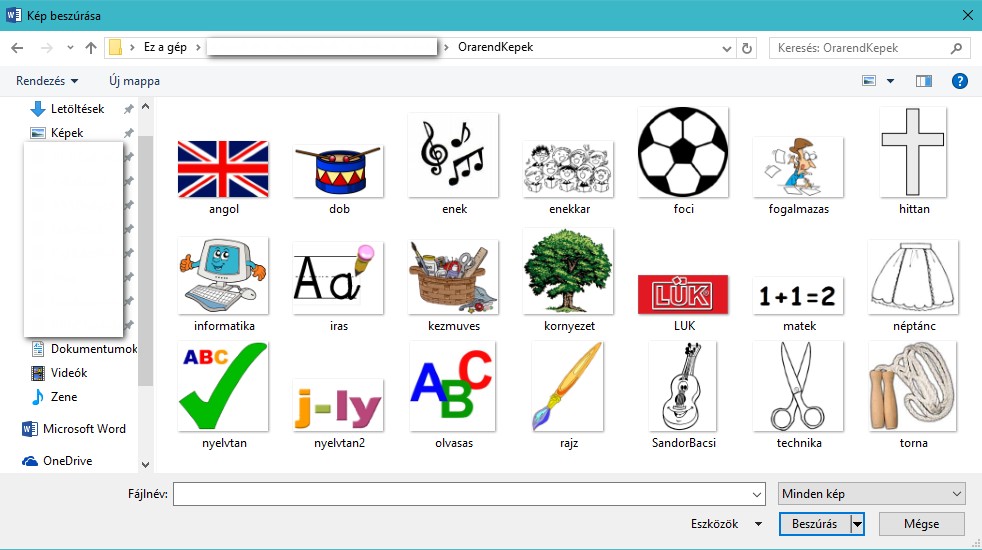Click pin icon next to Képek
The image size is (982, 550).
tap(128, 133)
